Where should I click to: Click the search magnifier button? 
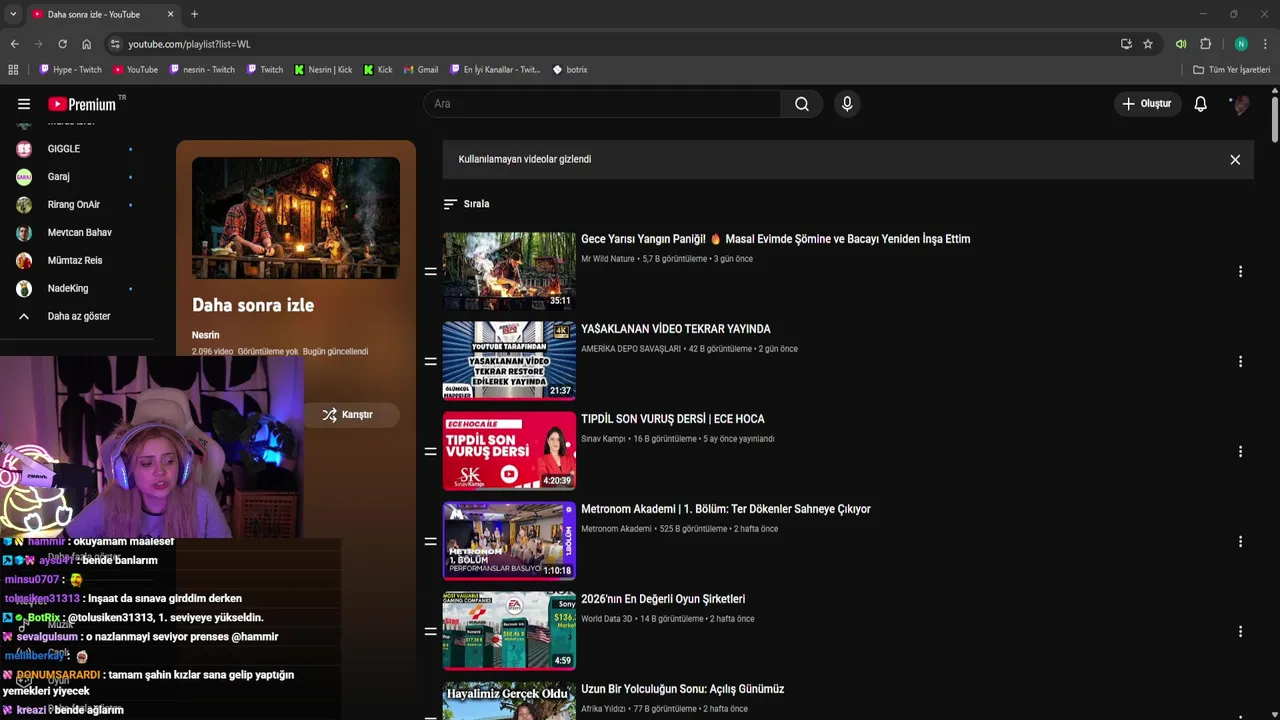tap(802, 104)
